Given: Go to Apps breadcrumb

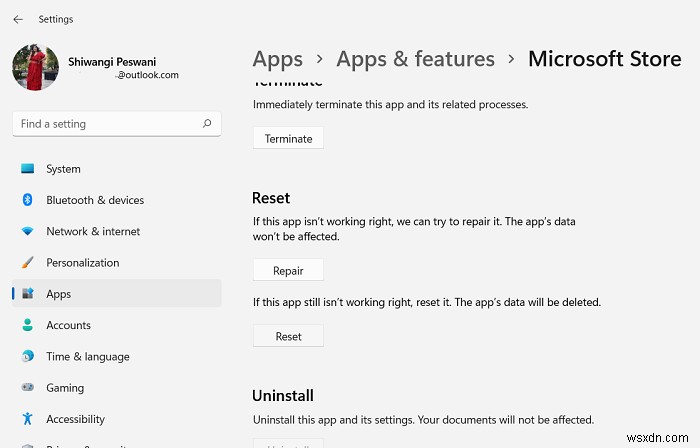Looking at the screenshot, I should (278, 60).
